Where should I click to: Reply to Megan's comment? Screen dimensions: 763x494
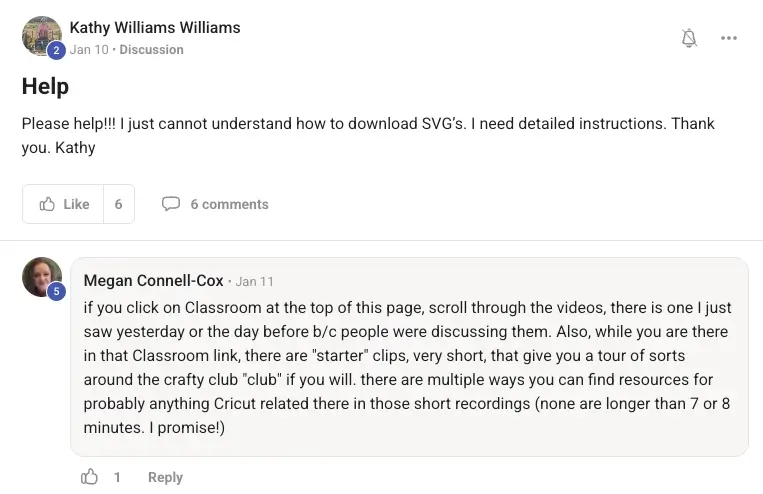click(x=165, y=477)
